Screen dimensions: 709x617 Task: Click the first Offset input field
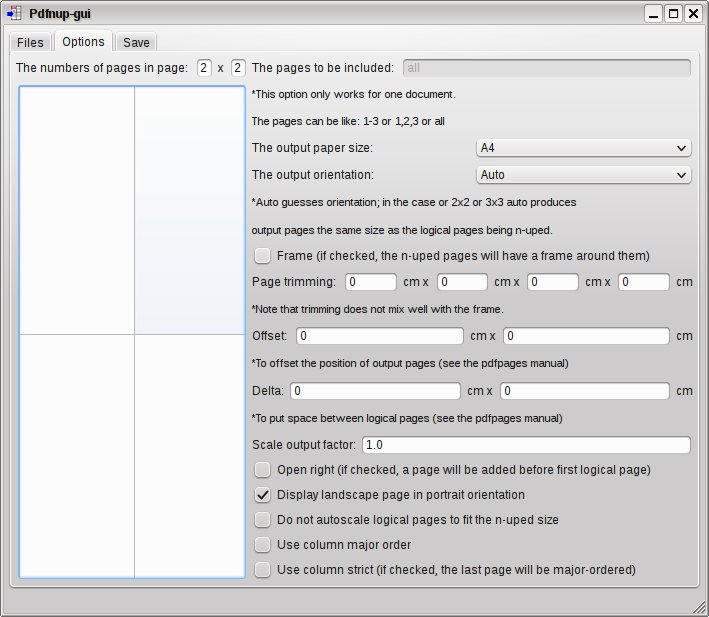[380, 336]
